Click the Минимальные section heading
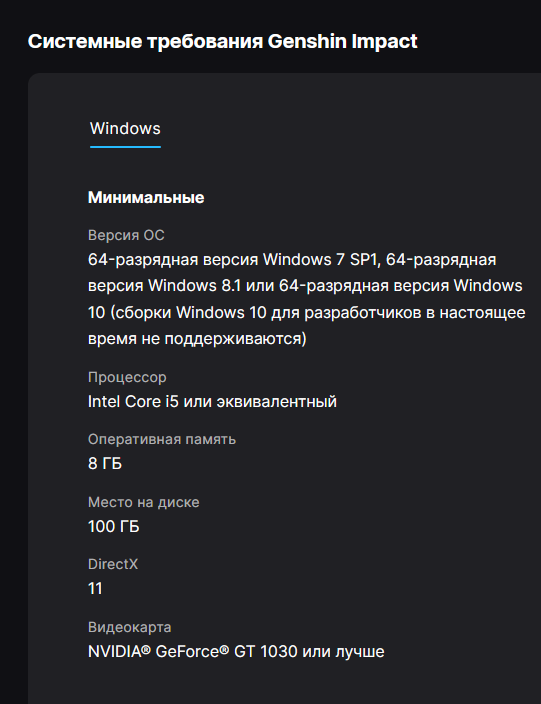This screenshot has width=541, height=704. 146,198
